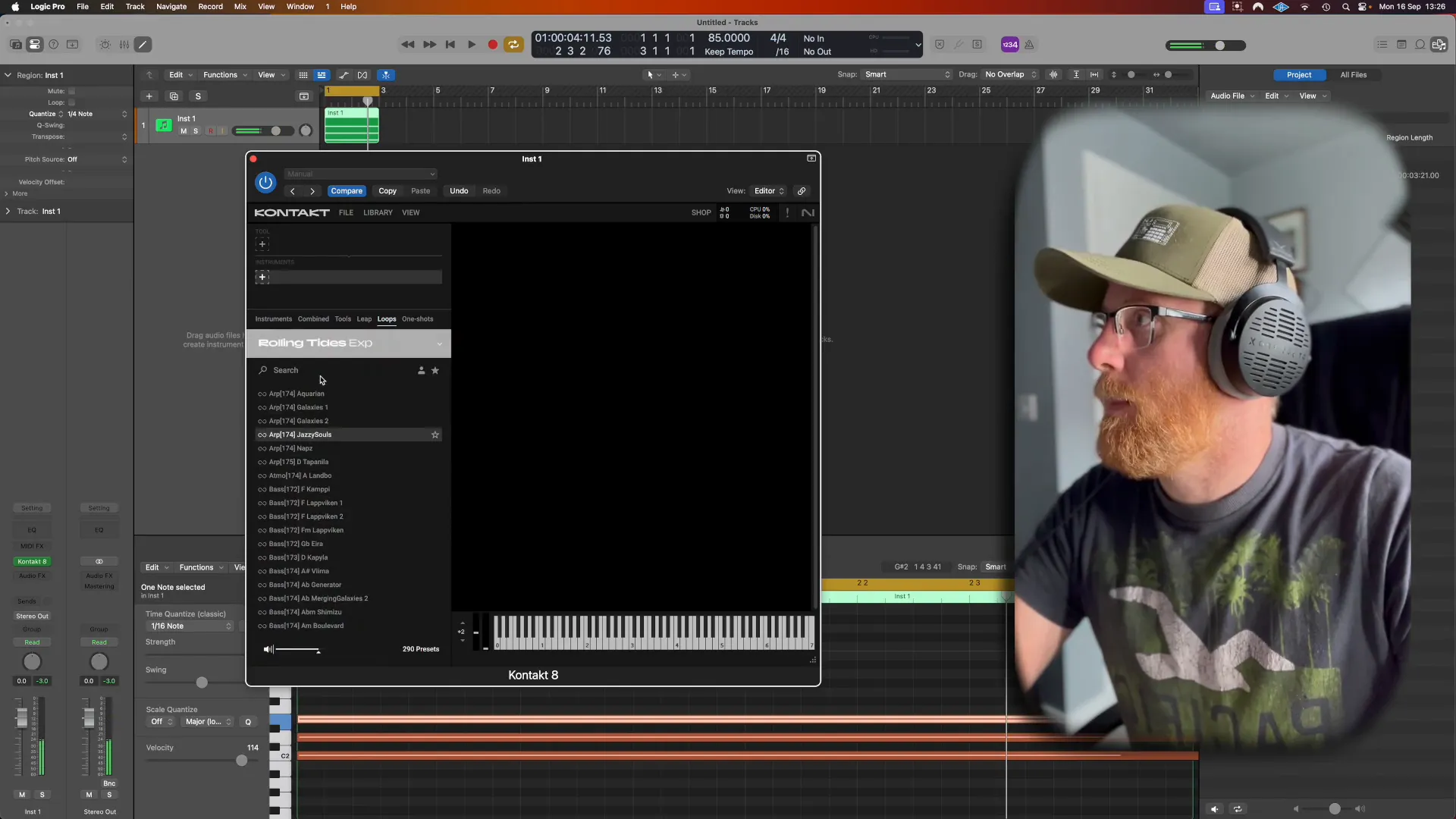Expand Rolling Tides Exp library dropdown
1456x819 pixels.
[x=440, y=344]
